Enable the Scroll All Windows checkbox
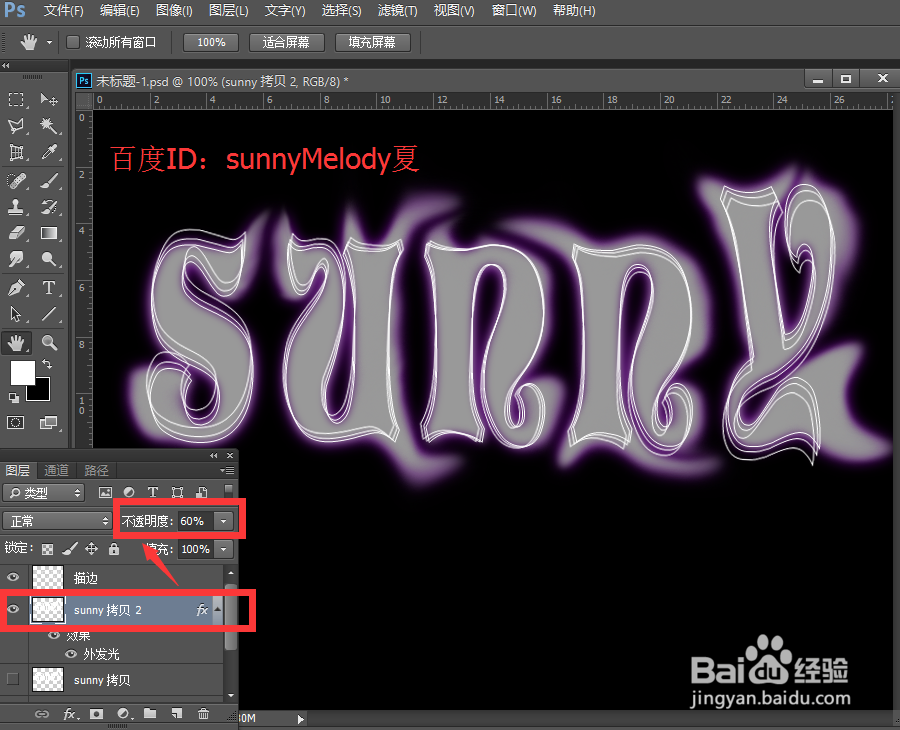This screenshot has height=730, width=900. (x=73, y=42)
